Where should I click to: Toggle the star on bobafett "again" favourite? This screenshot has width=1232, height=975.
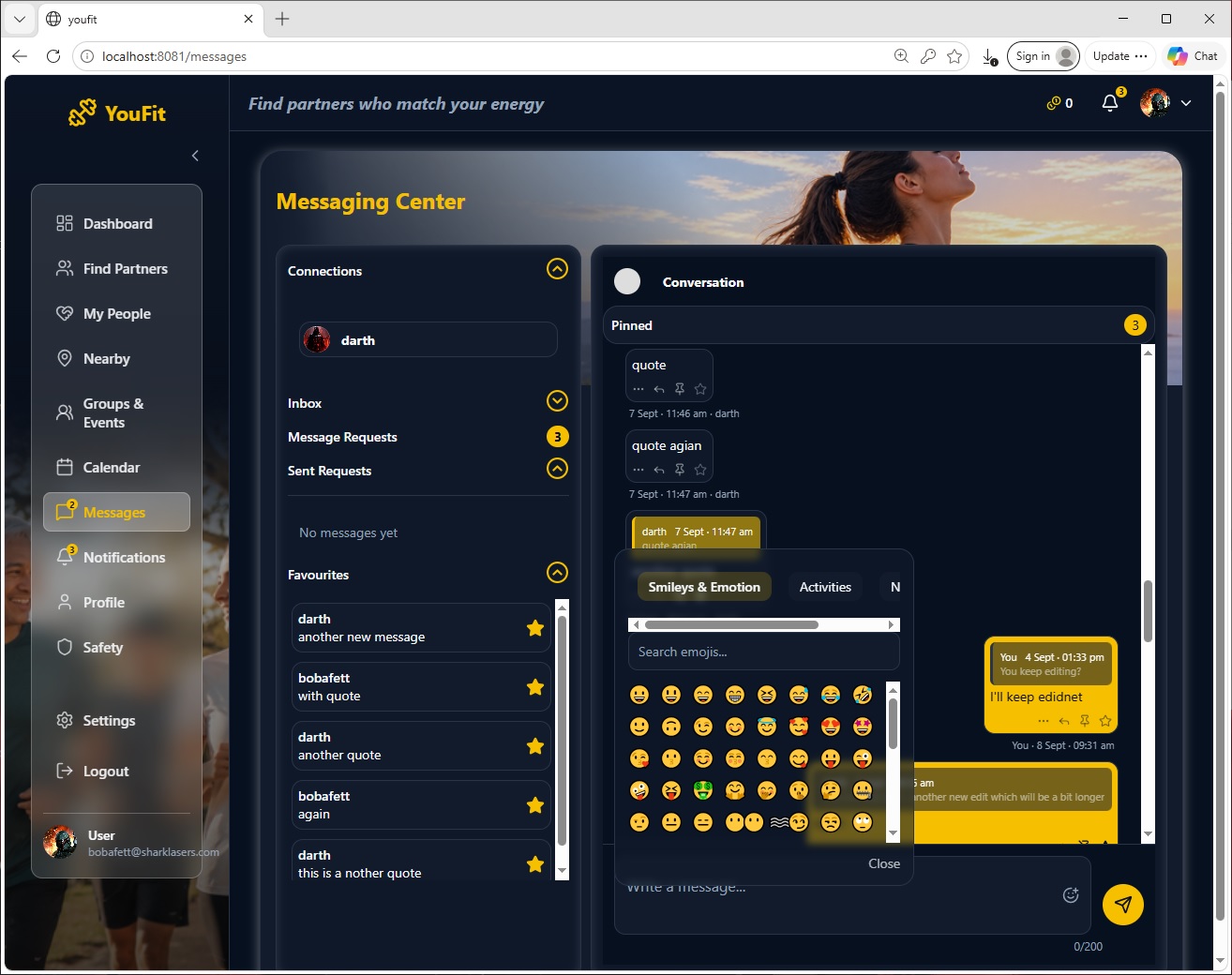[x=535, y=805]
